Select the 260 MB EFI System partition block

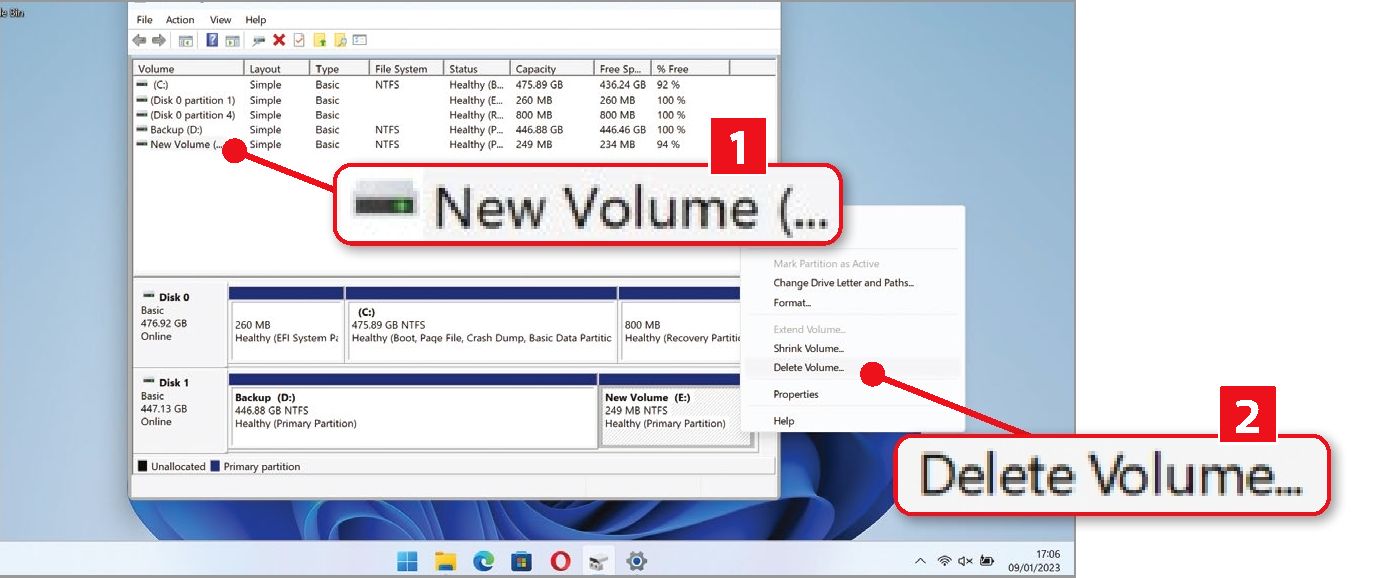287,326
